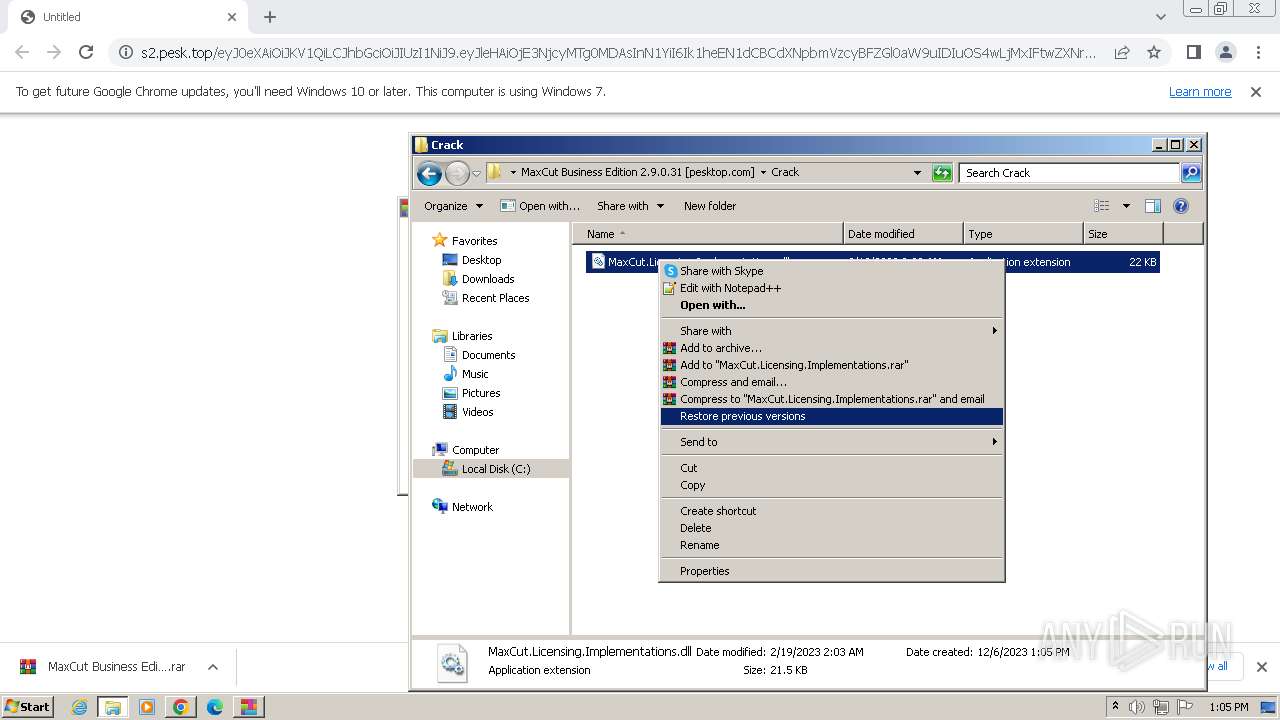Screen dimensions: 1280x720
Task: Expand the address bar history dropdown
Action: tap(917, 173)
